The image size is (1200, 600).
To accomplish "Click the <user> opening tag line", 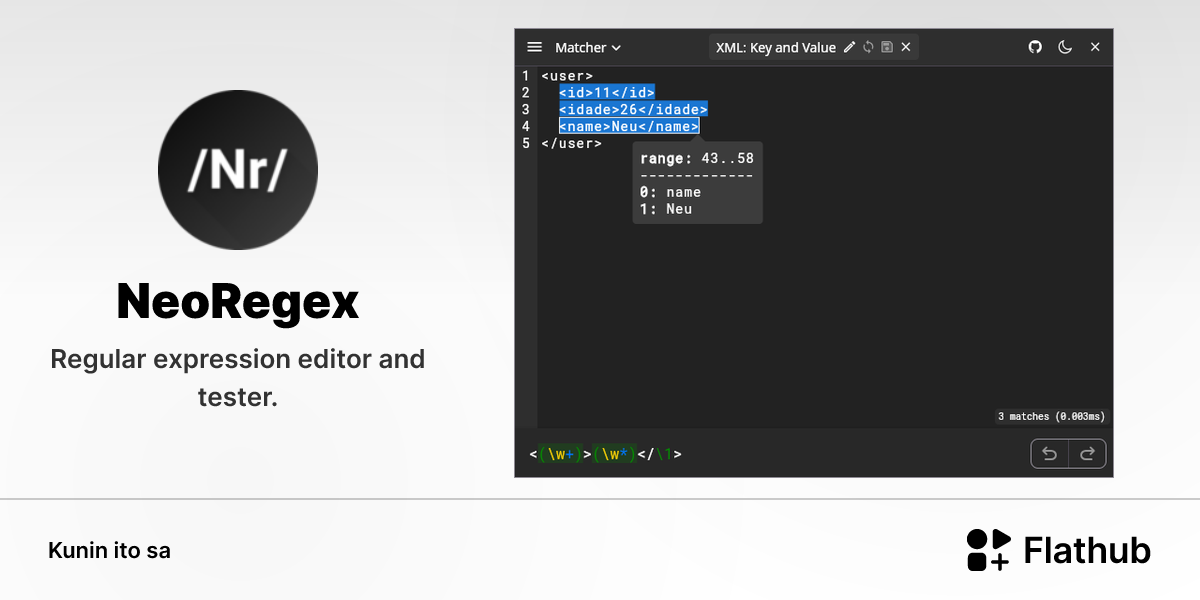I will (x=567, y=75).
